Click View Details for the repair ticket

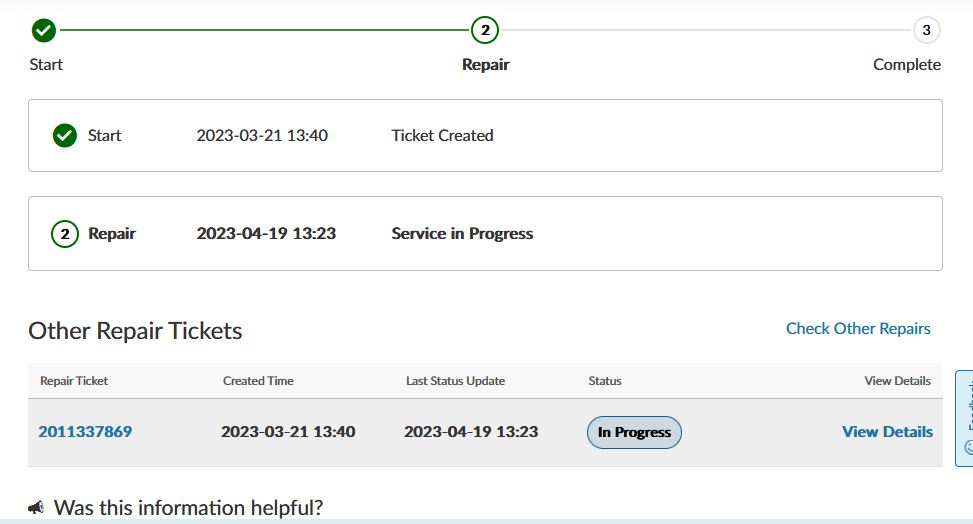[887, 432]
